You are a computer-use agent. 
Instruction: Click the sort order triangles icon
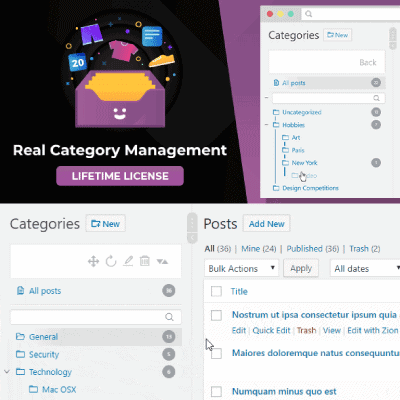162,261
